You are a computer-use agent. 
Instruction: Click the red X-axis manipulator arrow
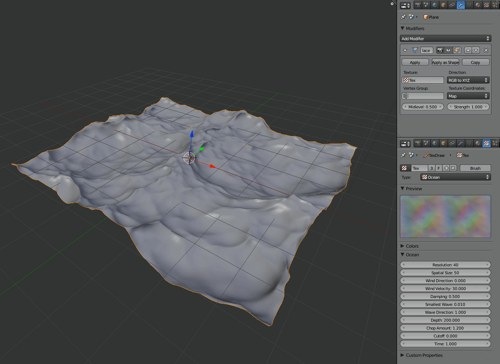click(x=212, y=166)
